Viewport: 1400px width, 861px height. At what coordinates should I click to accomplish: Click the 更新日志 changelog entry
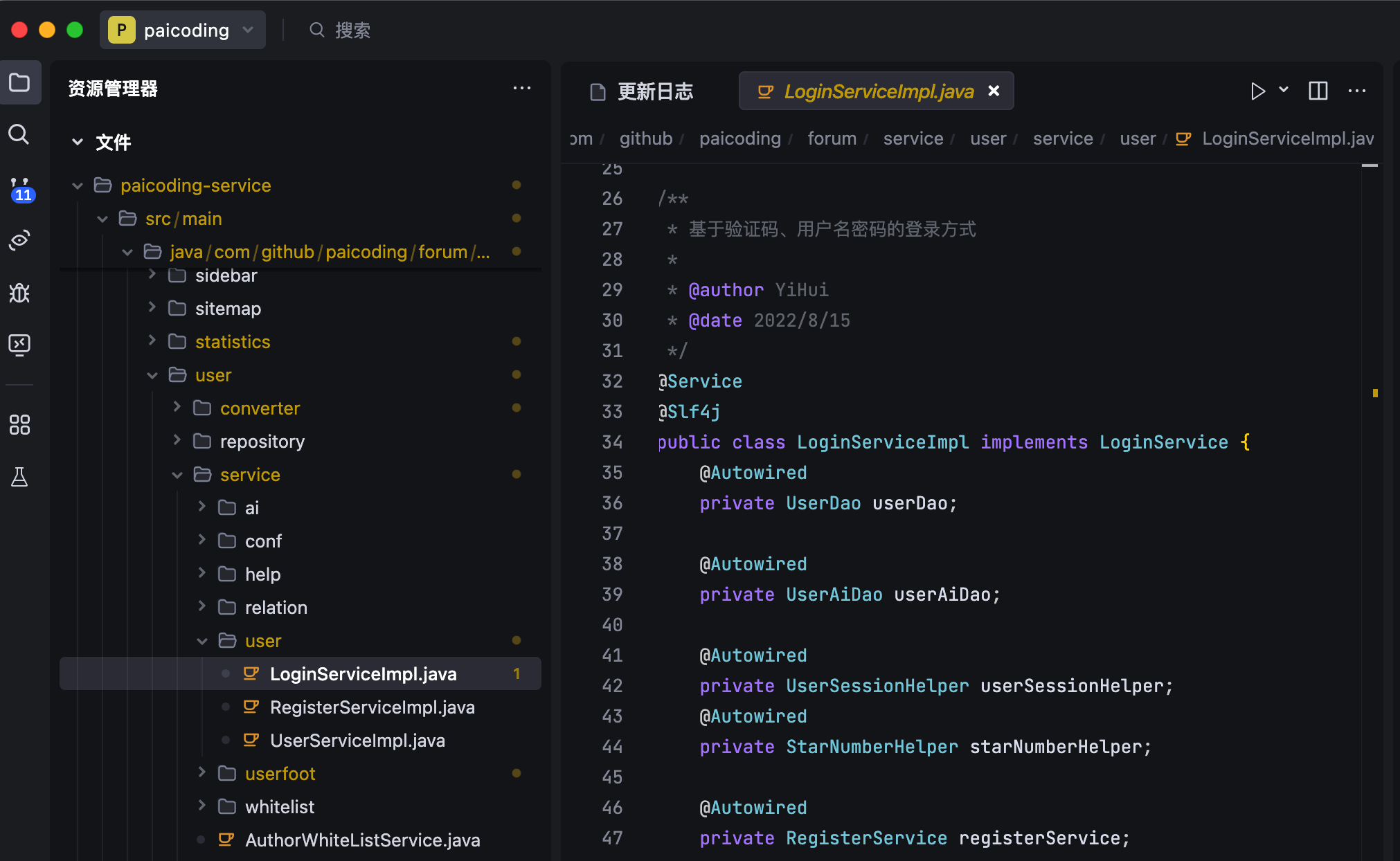point(654,91)
